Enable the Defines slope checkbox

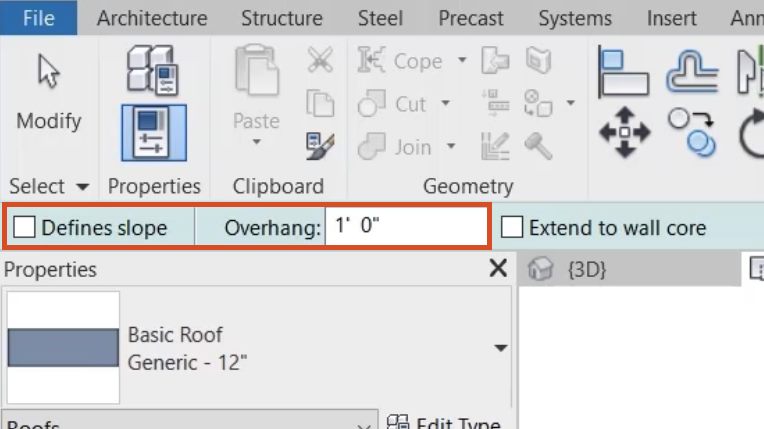(24, 227)
